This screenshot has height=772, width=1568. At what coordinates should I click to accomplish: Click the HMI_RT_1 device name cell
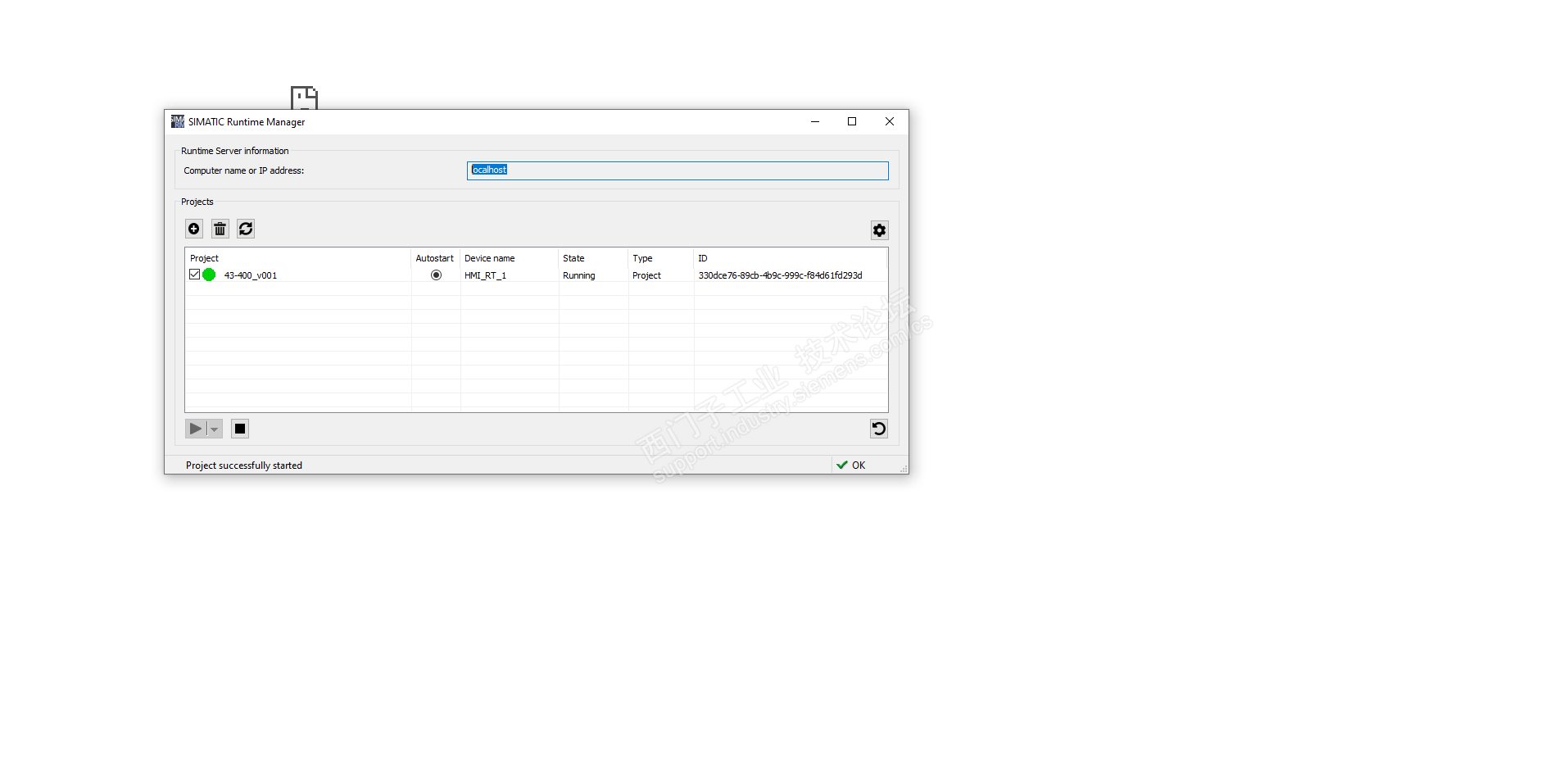tap(485, 275)
